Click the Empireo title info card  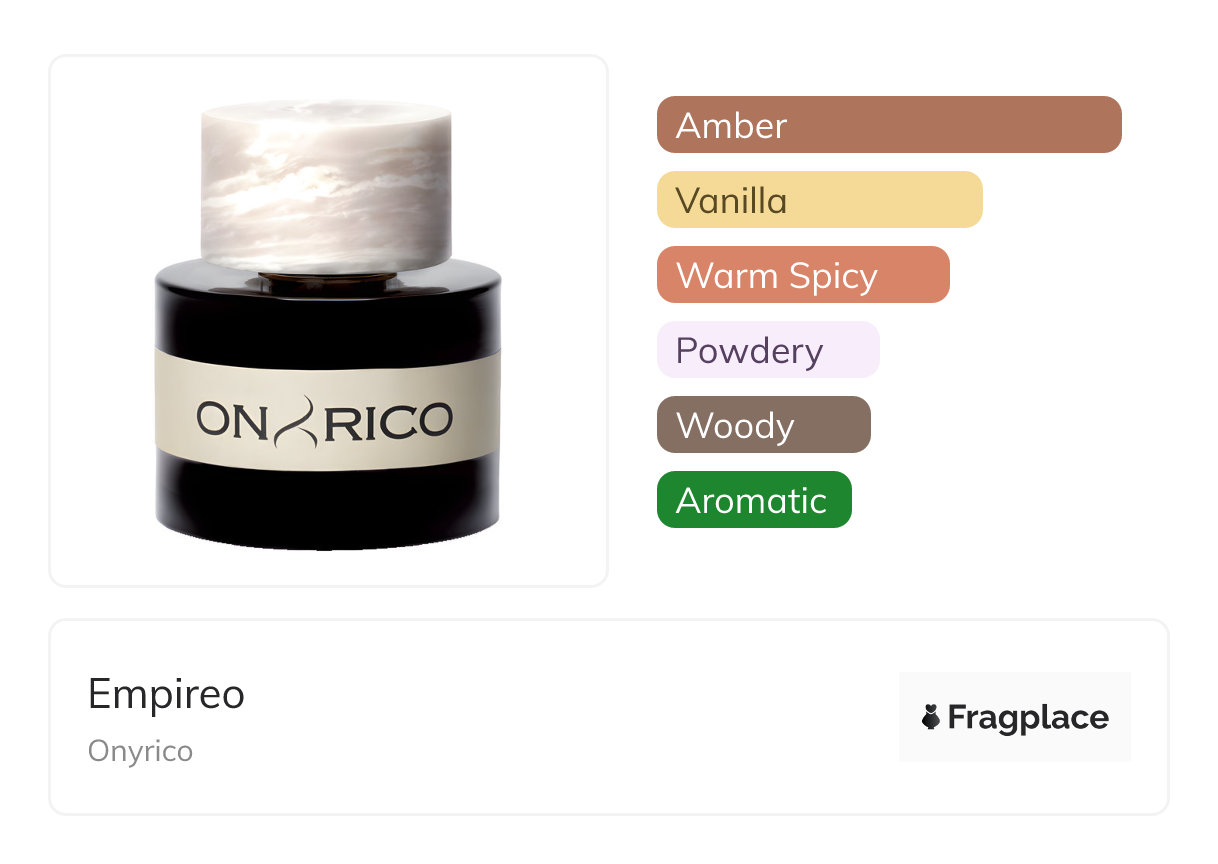(x=609, y=717)
